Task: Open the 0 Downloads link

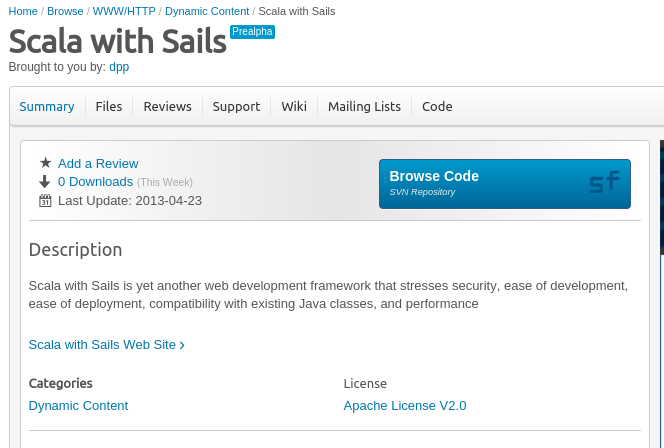Action: coord(96,182)
